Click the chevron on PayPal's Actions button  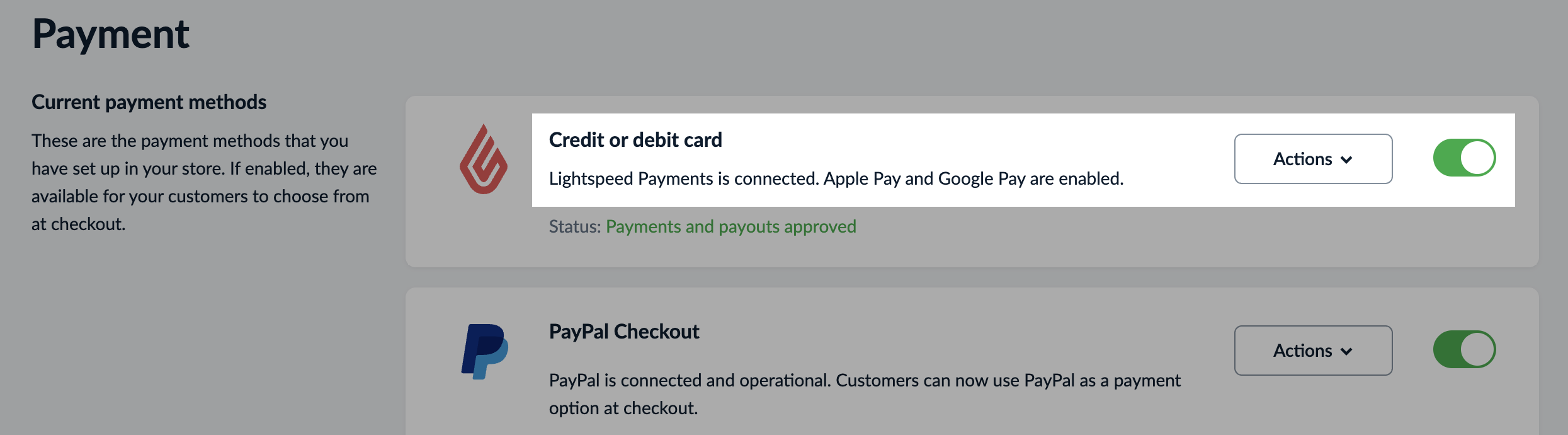1347,352
